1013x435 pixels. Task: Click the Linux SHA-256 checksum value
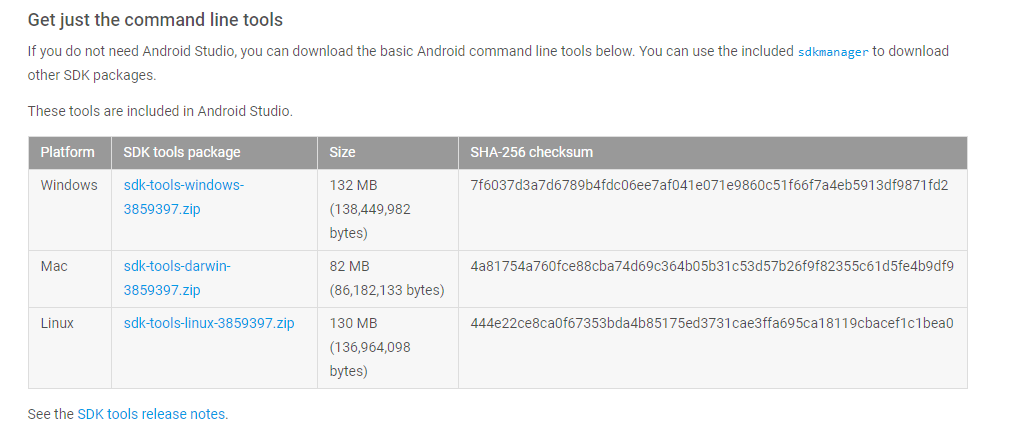pyautogui.click(x=712, y=323)
